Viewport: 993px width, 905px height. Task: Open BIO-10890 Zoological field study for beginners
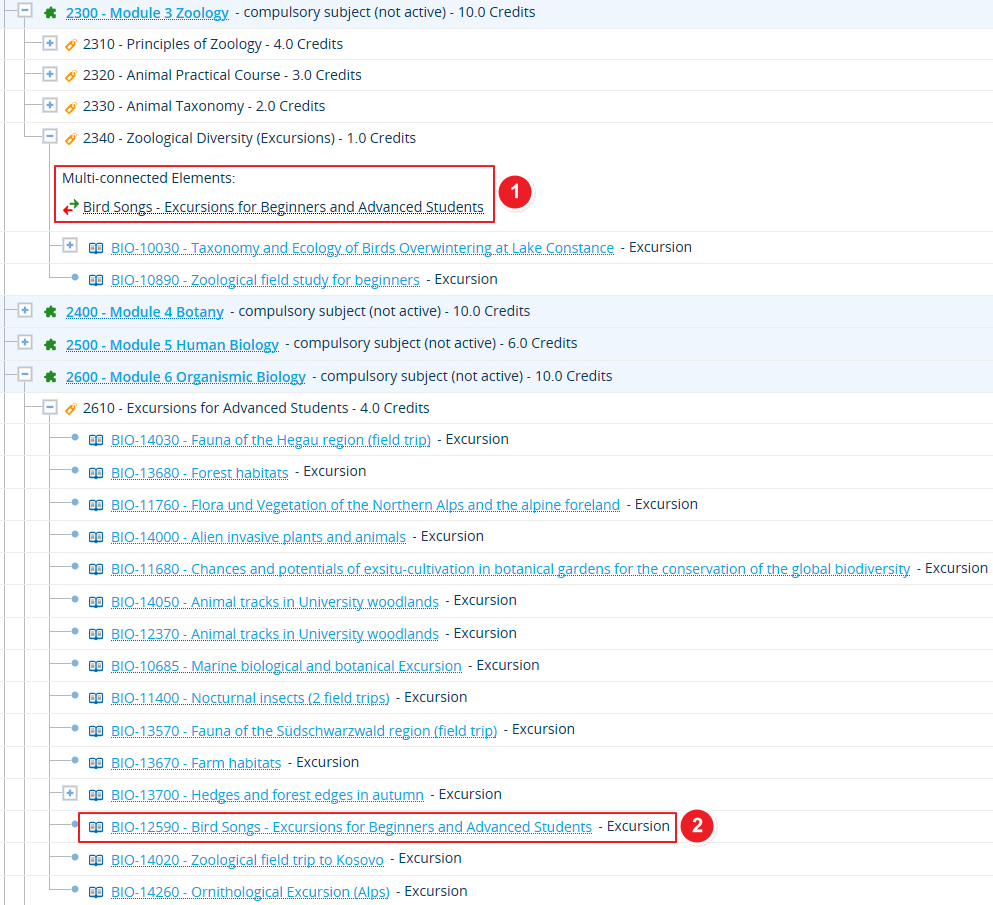point(265,280)
